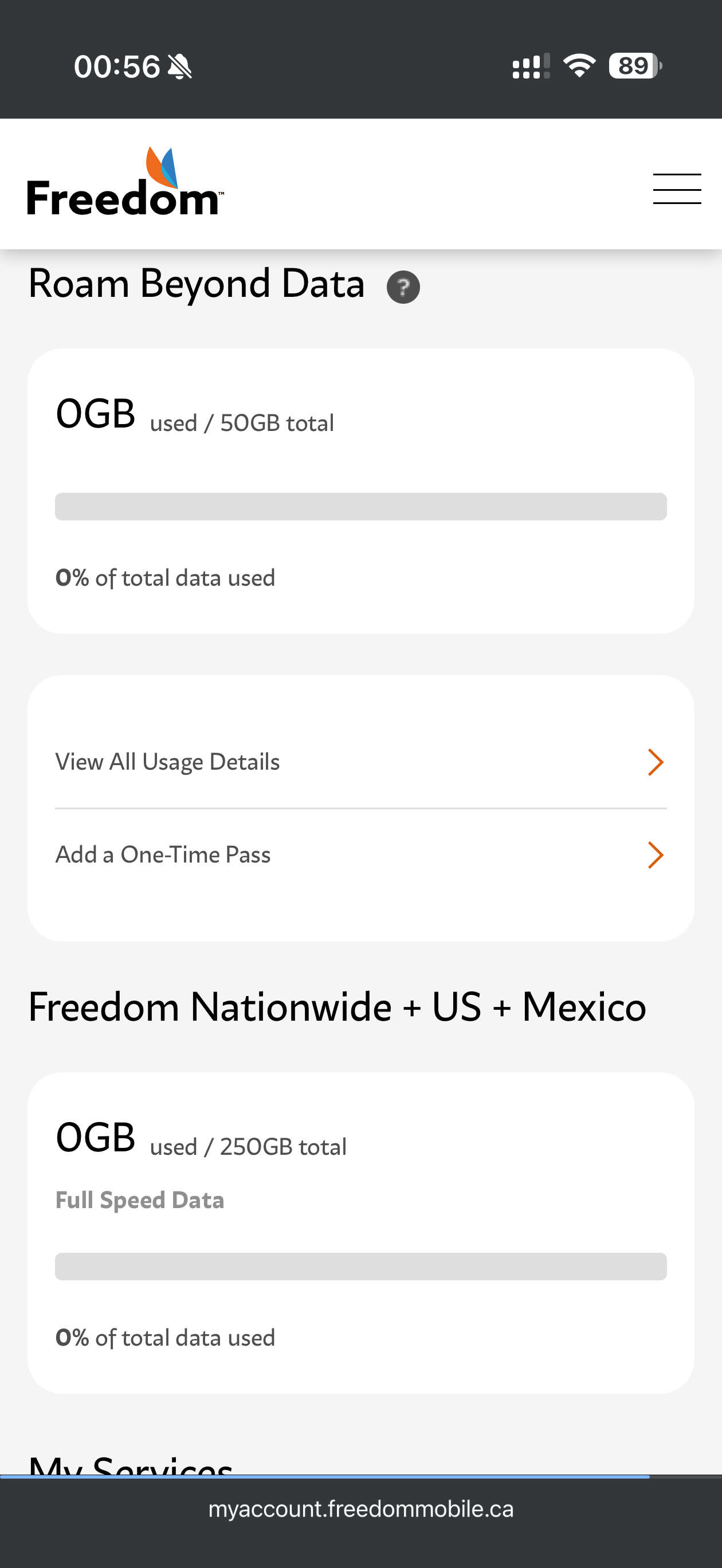Open the hamburger navigation menu
This screenshot has height=1568, width=722.
676,189
